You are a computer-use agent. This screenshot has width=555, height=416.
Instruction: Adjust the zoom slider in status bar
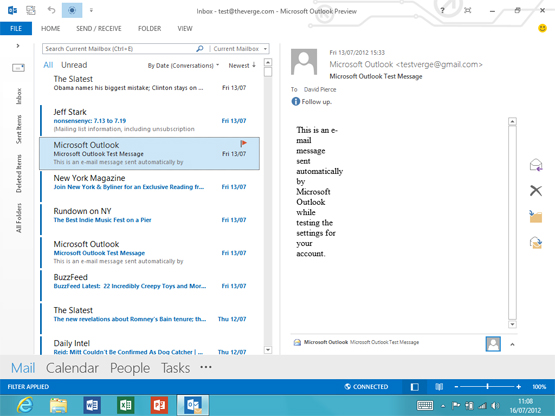(x=487, y=387)
